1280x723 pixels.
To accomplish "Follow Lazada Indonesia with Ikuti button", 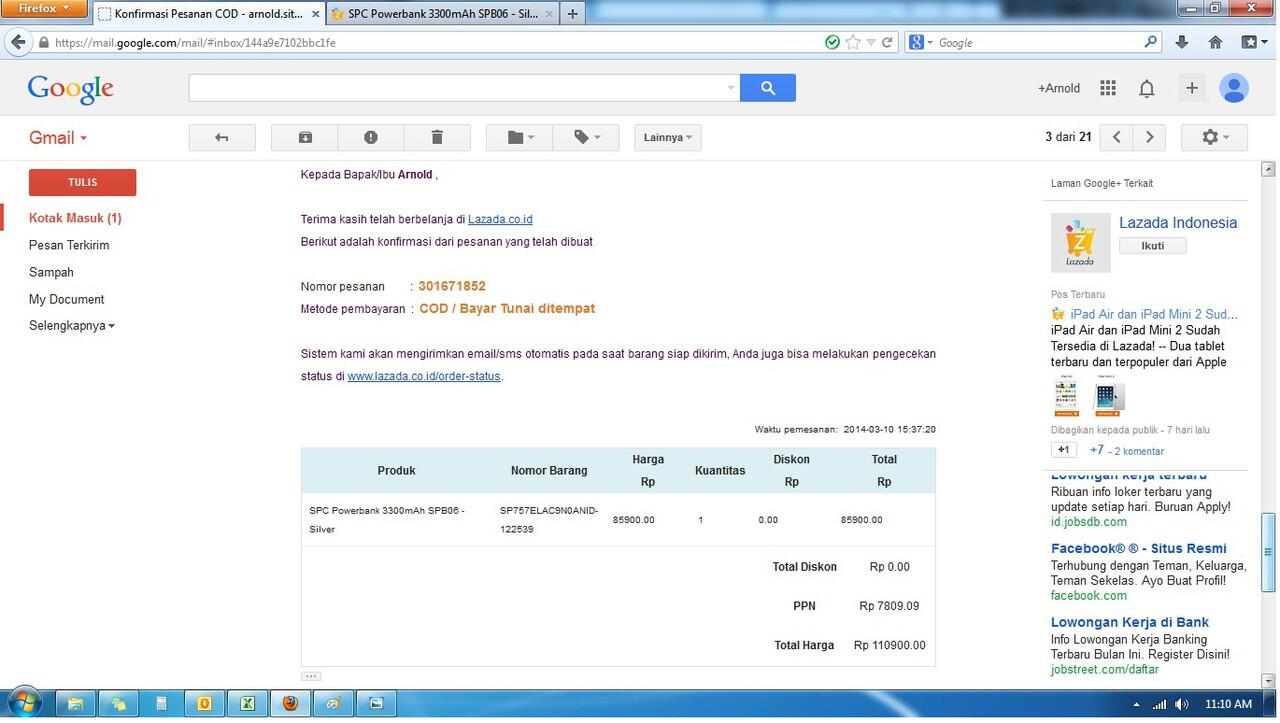I will pyautogui.click(x=1152, y=246).
